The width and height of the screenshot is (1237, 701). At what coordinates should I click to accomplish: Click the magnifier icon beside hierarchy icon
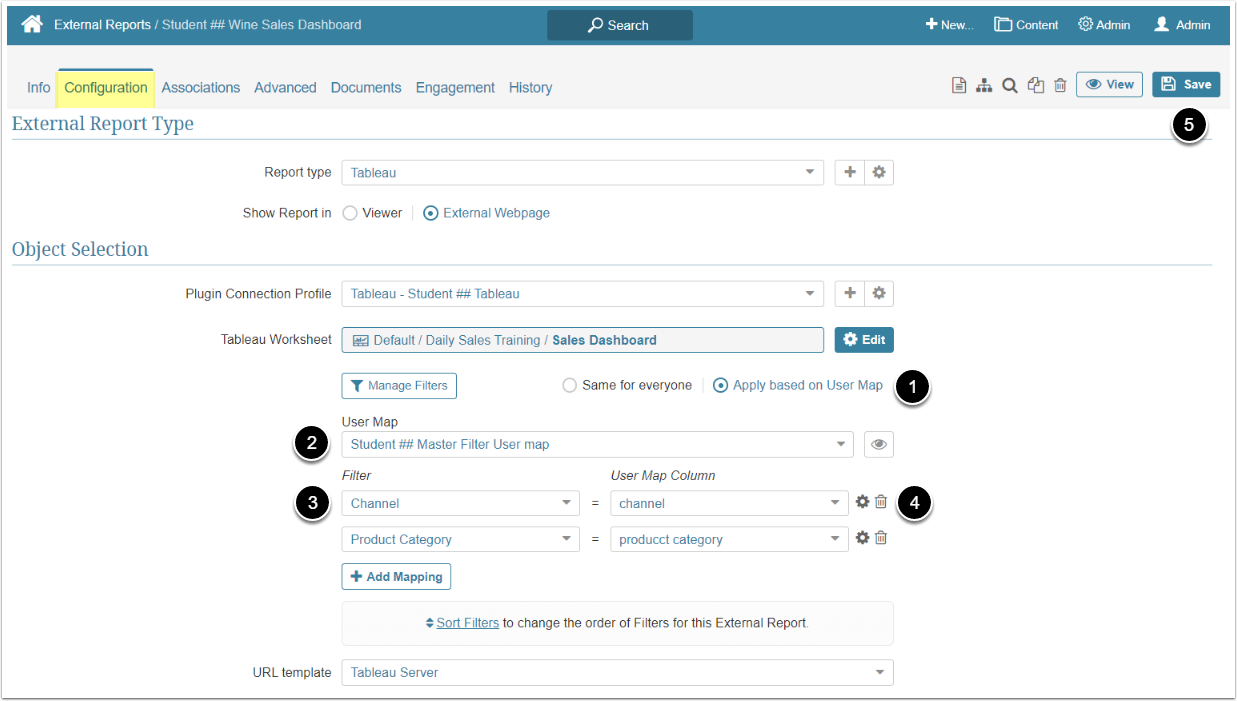(x=1010, y=86)
